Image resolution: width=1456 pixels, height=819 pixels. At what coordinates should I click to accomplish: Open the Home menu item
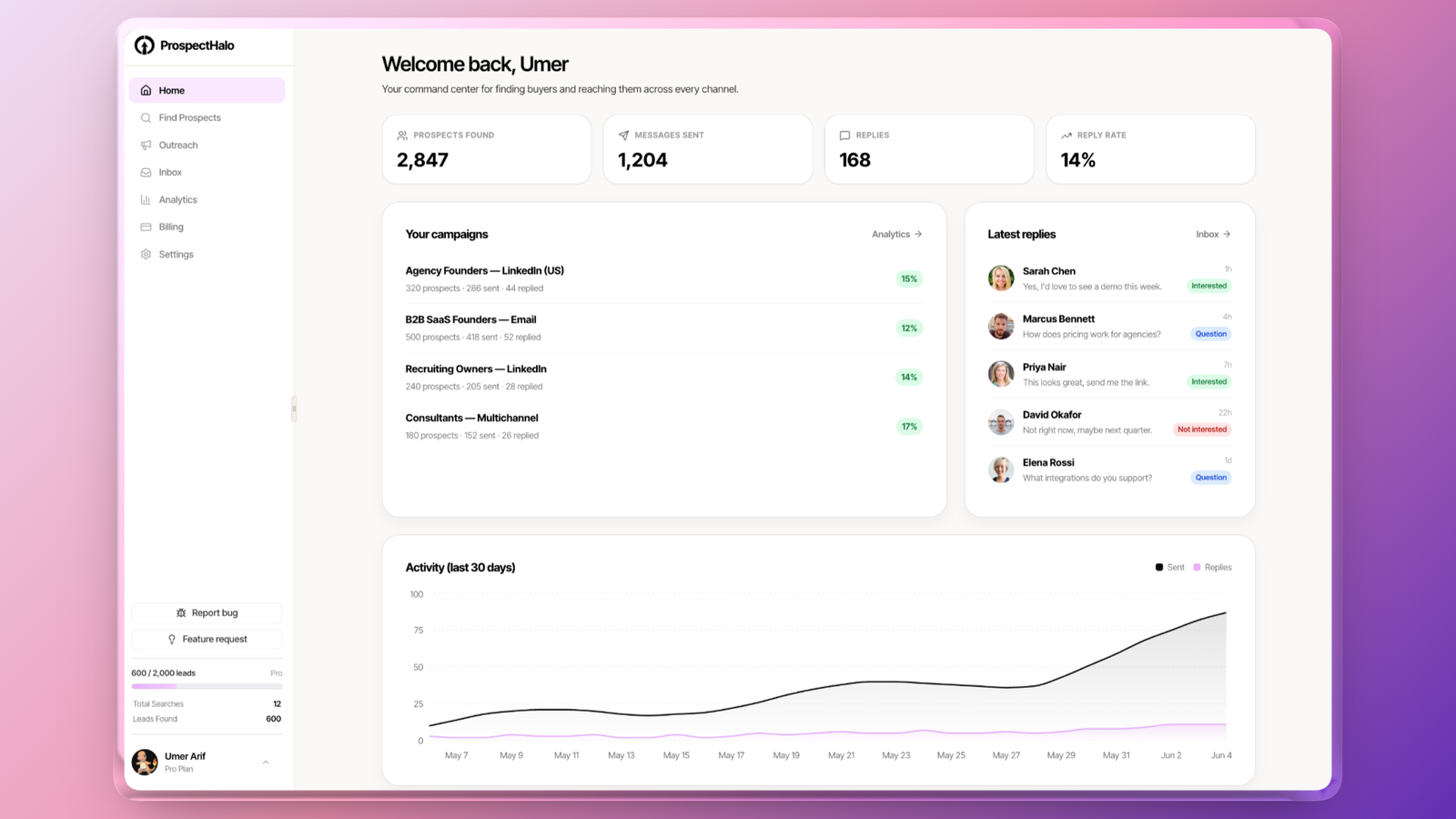tap(207, 90)
